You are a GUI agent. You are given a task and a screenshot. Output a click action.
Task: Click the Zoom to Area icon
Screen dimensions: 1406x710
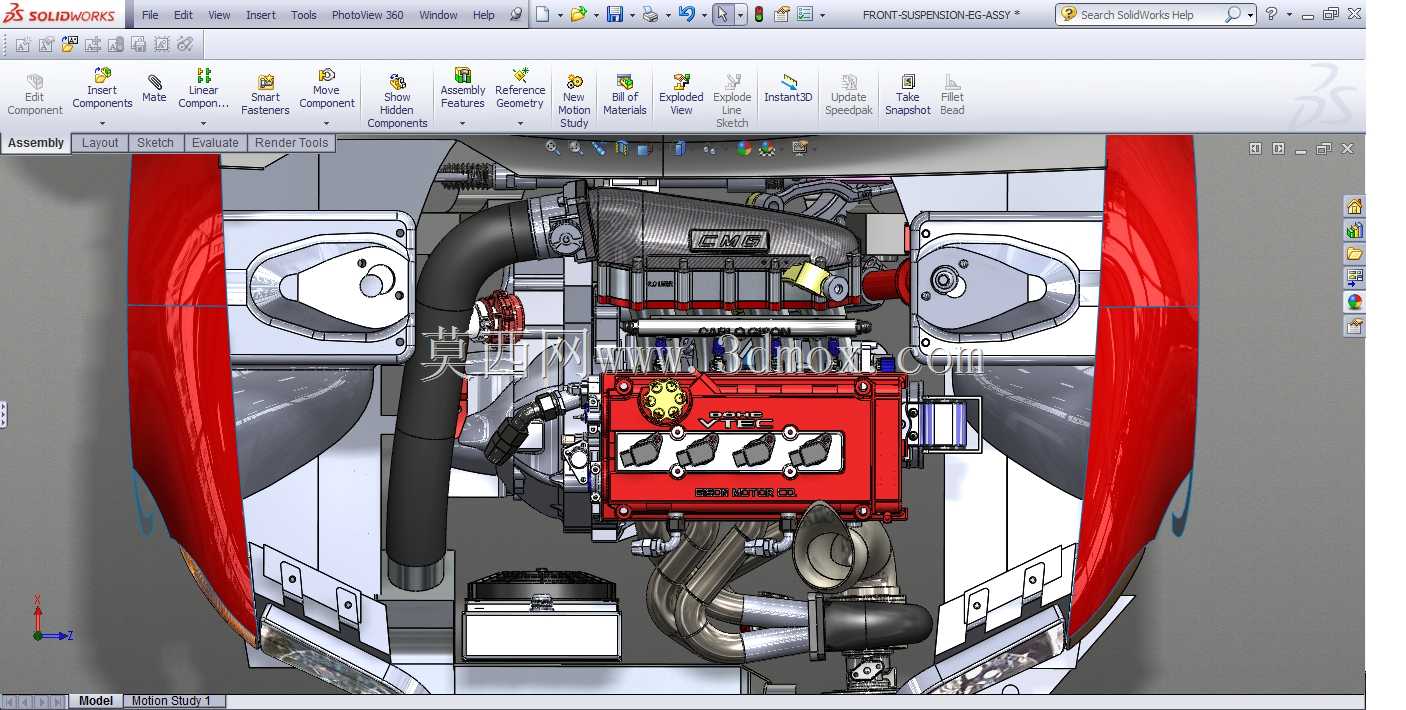pos(576,148)
